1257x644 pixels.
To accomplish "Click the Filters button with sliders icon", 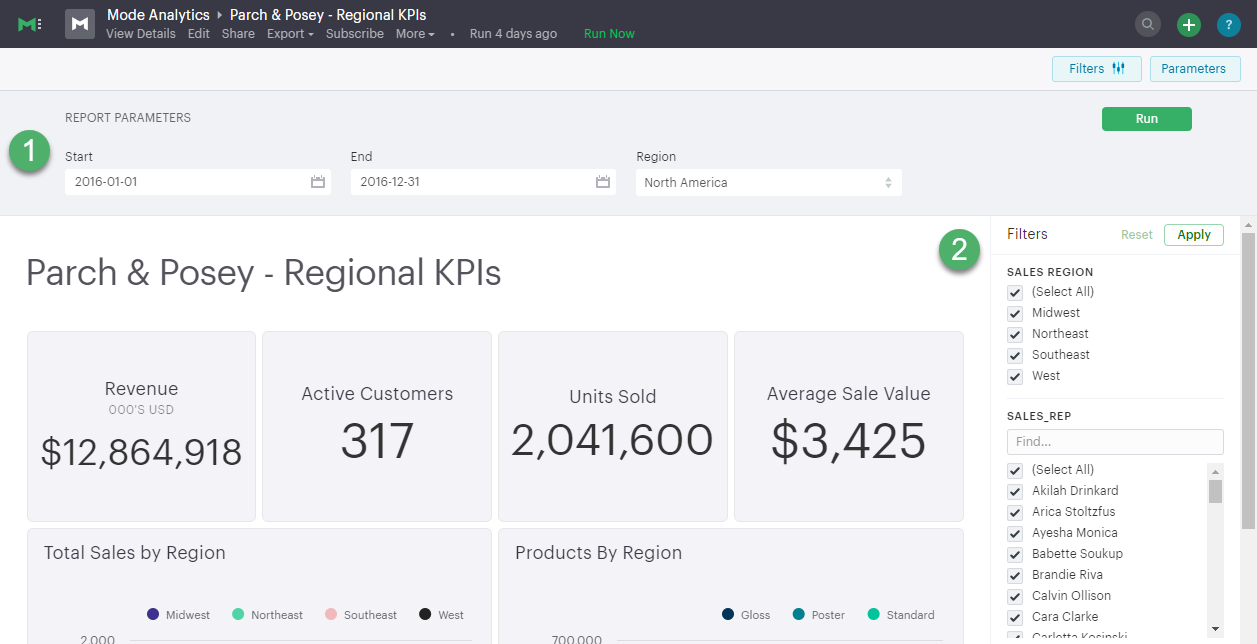I will pos(1096,69).
